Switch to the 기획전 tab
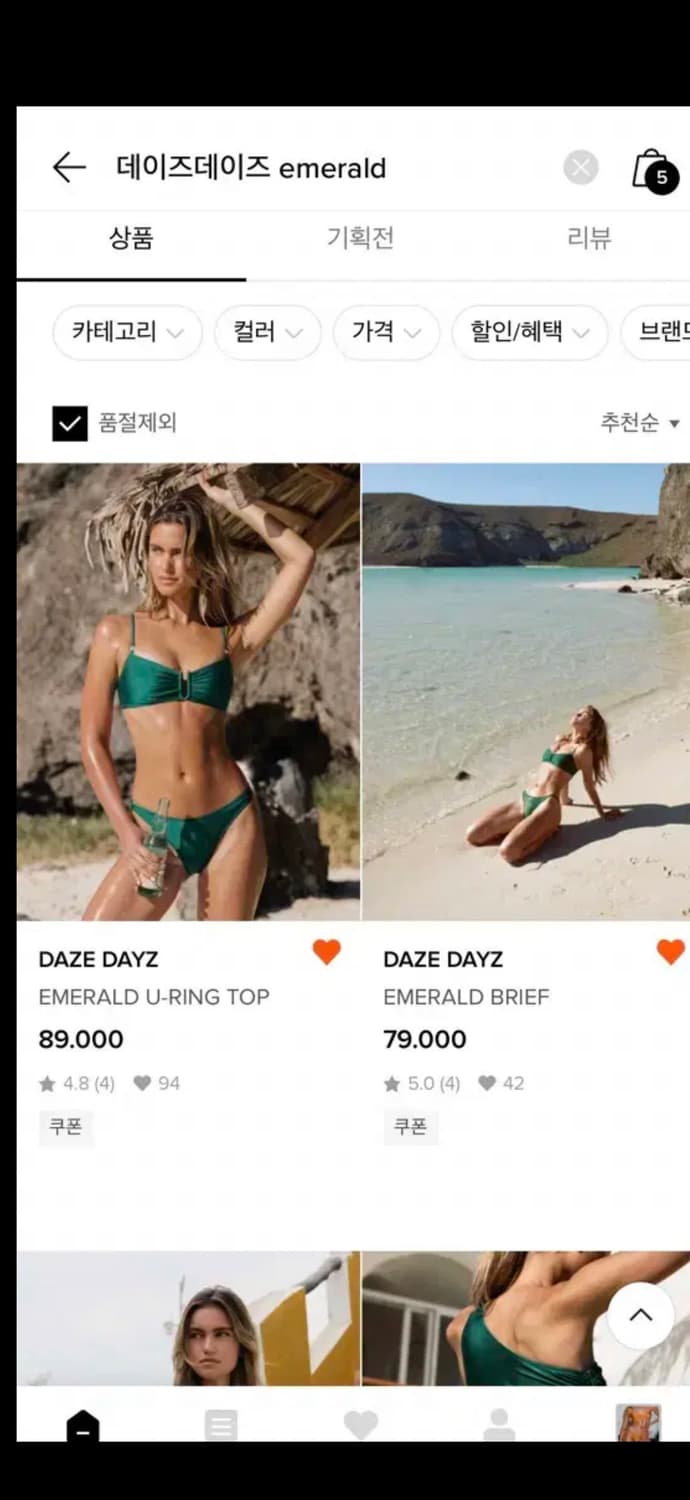Viewport: 690px width, 1500px height. [360, 238]
